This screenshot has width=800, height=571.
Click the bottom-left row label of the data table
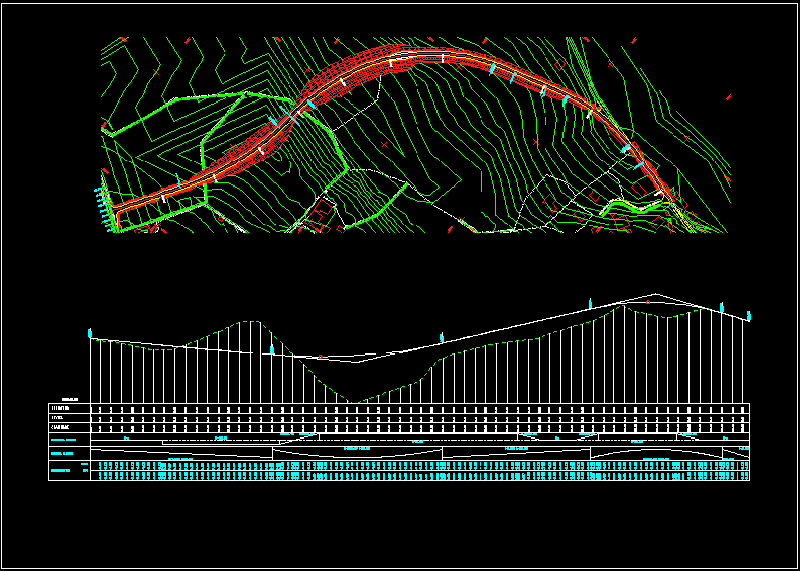pyautogui.click(x=62, y=470)
